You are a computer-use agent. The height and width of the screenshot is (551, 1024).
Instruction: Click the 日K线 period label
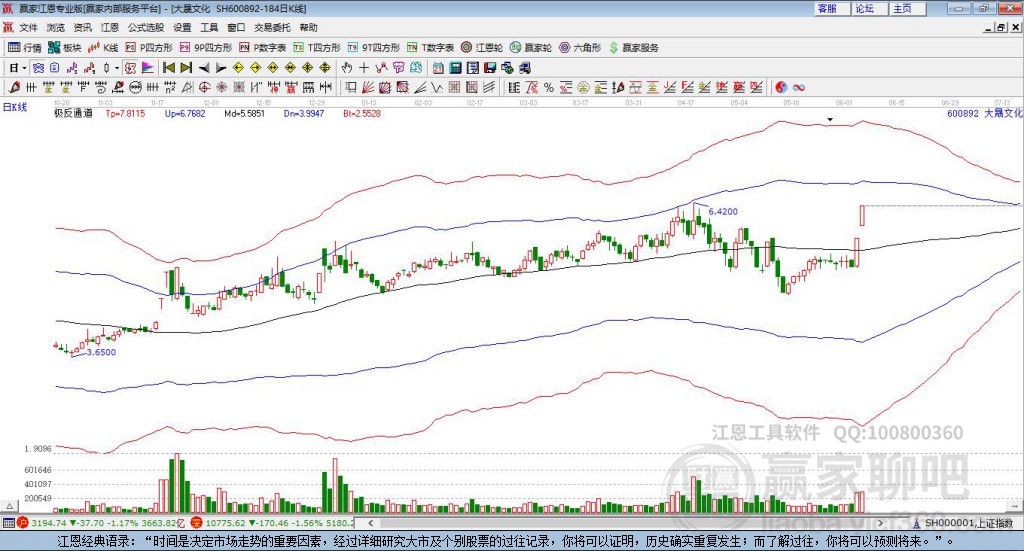pyautogui.click(x=15, y=107)
